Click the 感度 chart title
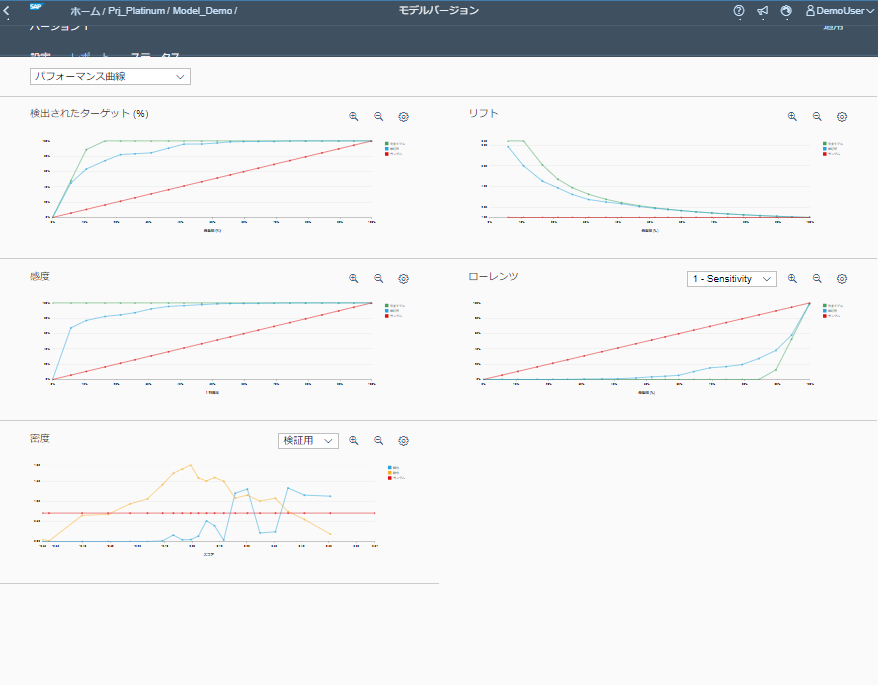 (x=40, y=276)
